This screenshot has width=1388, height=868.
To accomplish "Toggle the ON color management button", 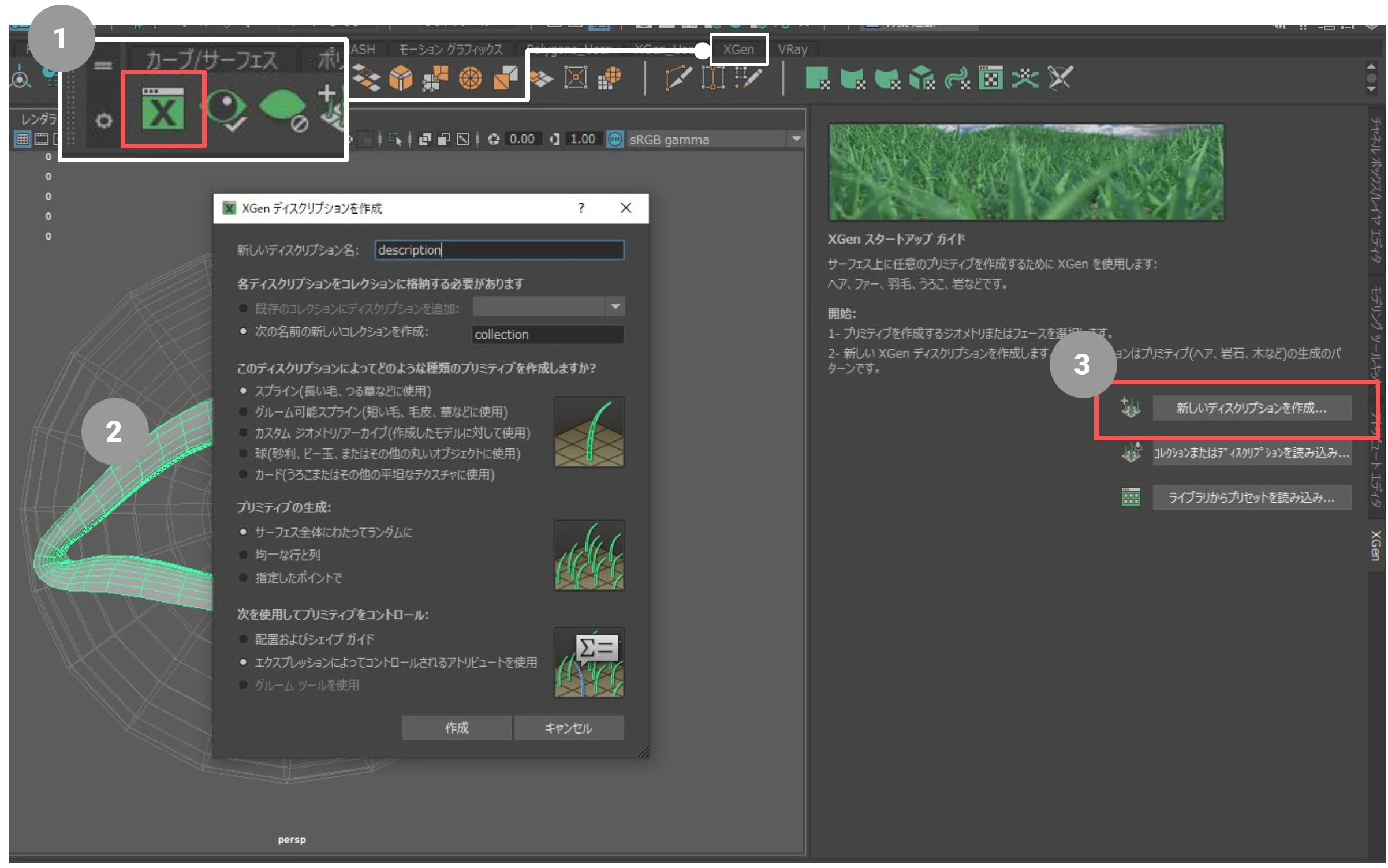I will 615,139.
